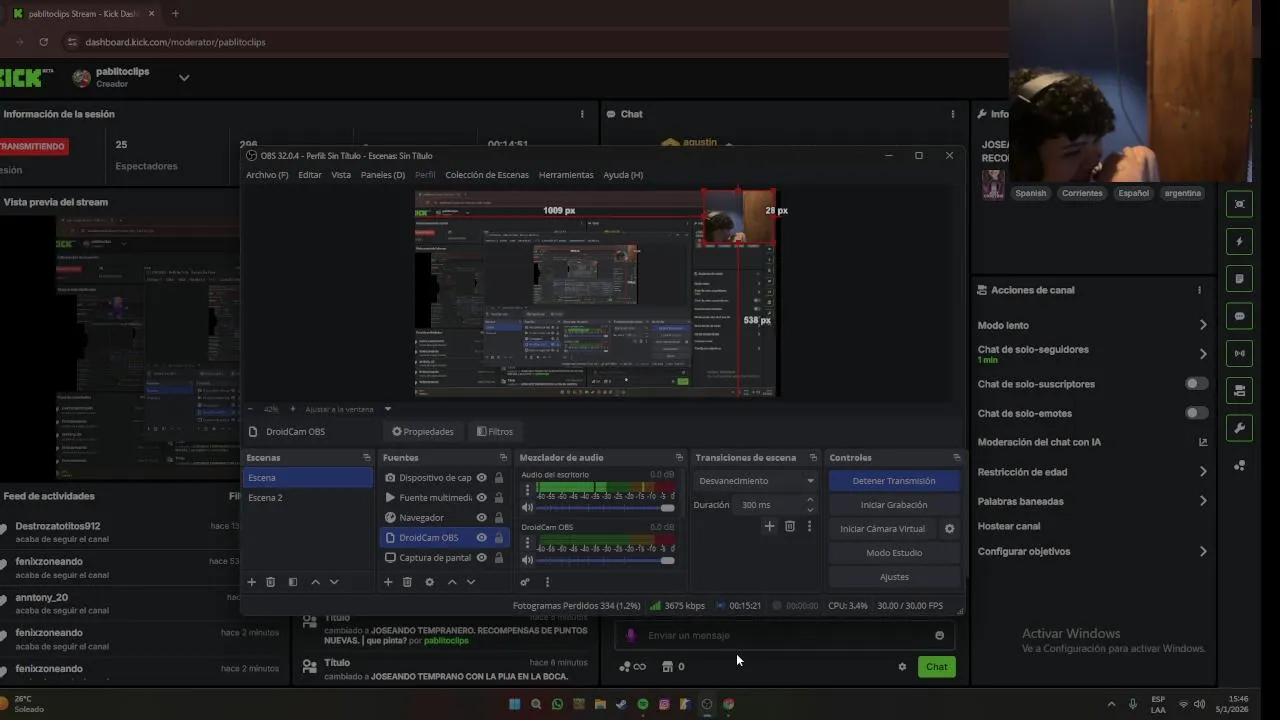1280x720 pixels.
Task: Open Ajustes in OBS controls
Action: pos(894,577)
